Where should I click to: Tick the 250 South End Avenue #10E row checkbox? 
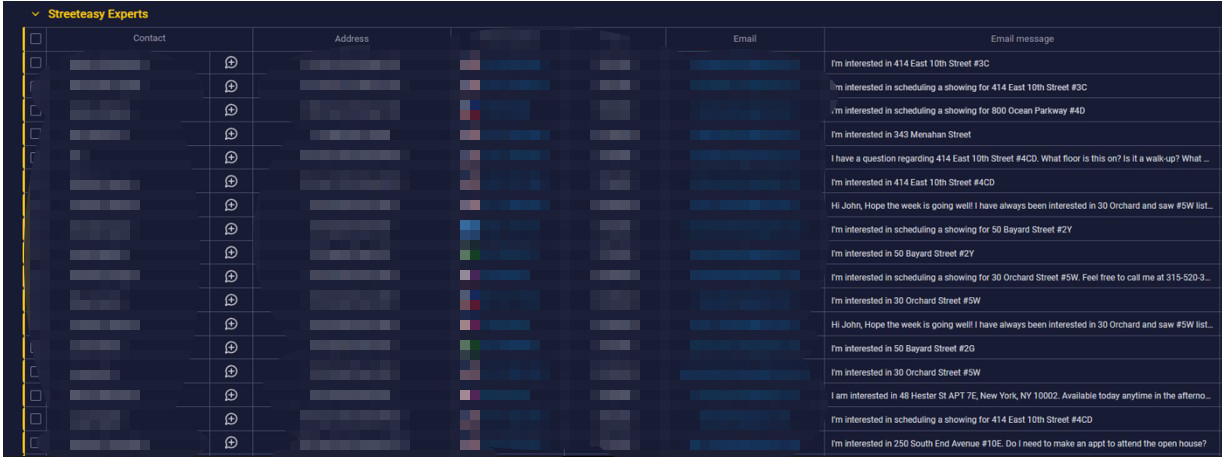point(36,443)
